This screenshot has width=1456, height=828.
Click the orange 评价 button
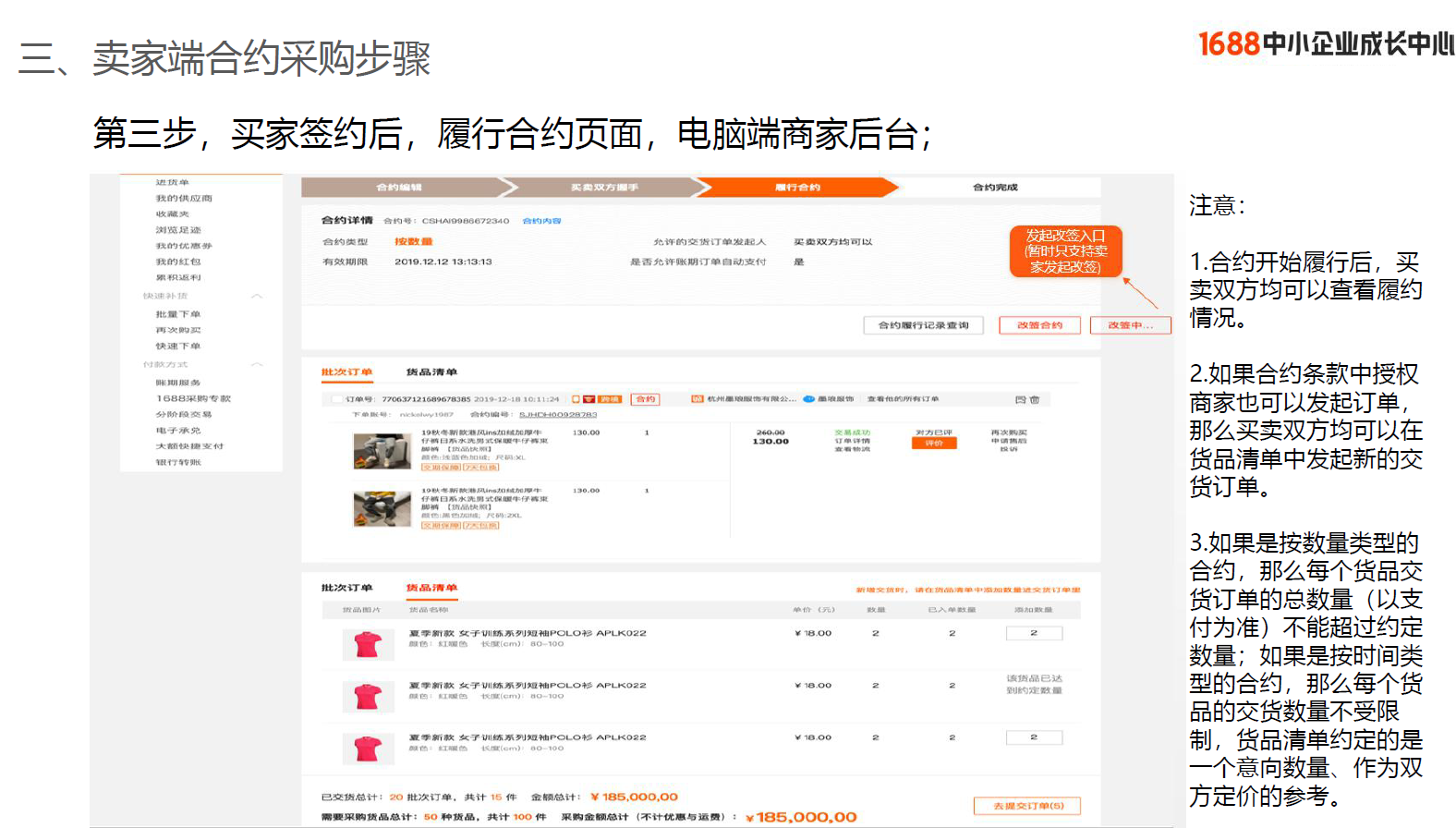[x=934, y=444]
